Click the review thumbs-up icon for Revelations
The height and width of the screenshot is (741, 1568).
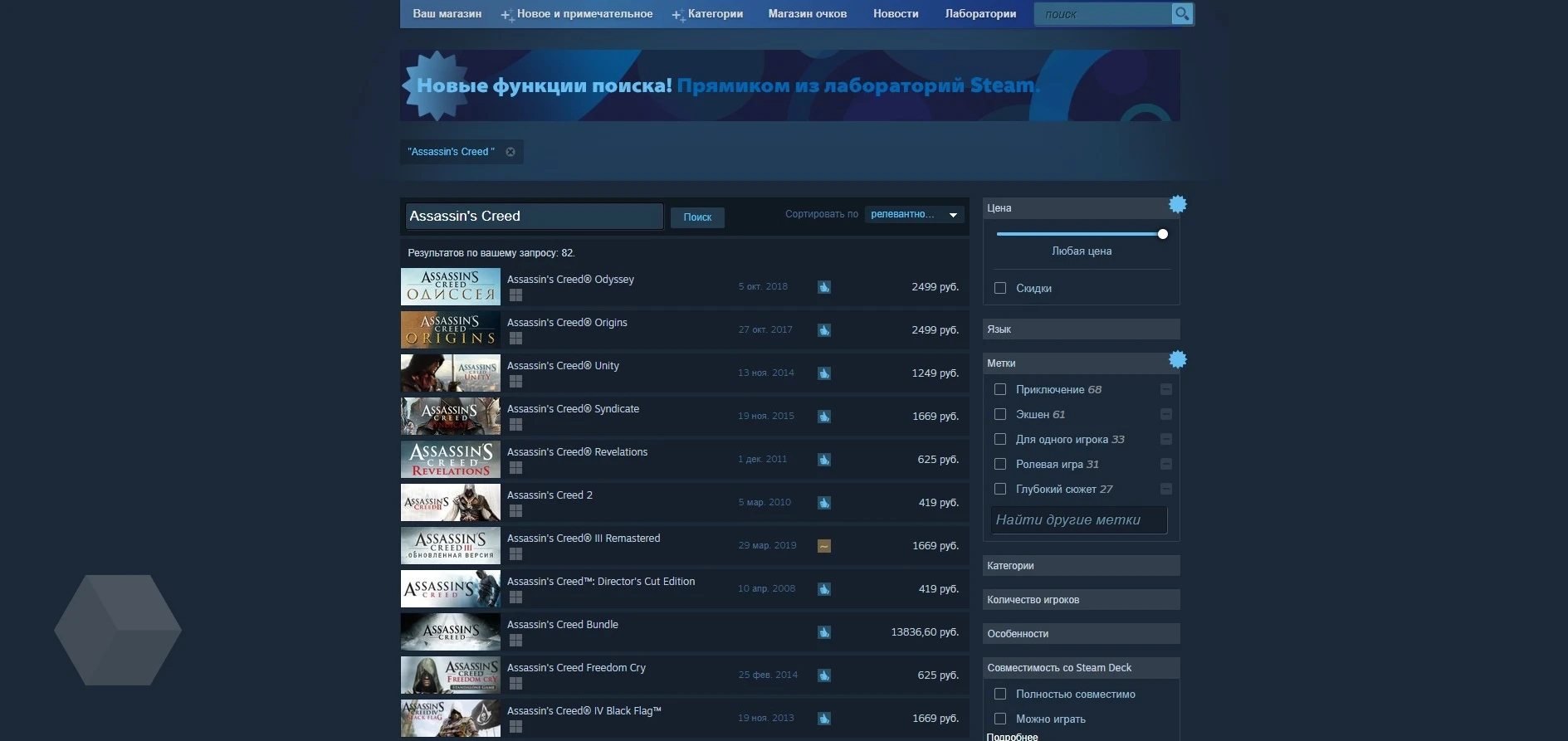(x=824, y=460)
